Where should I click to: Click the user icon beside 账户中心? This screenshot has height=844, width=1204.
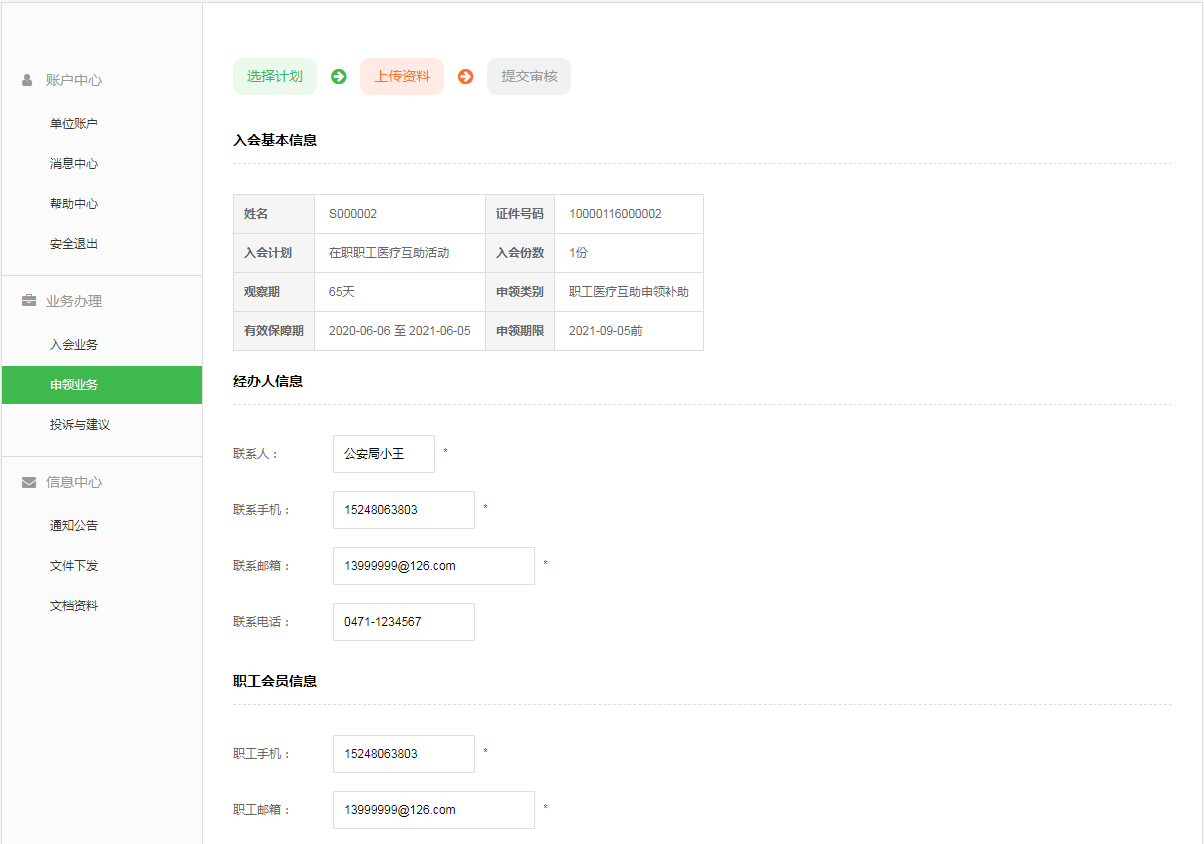point(27,80)
